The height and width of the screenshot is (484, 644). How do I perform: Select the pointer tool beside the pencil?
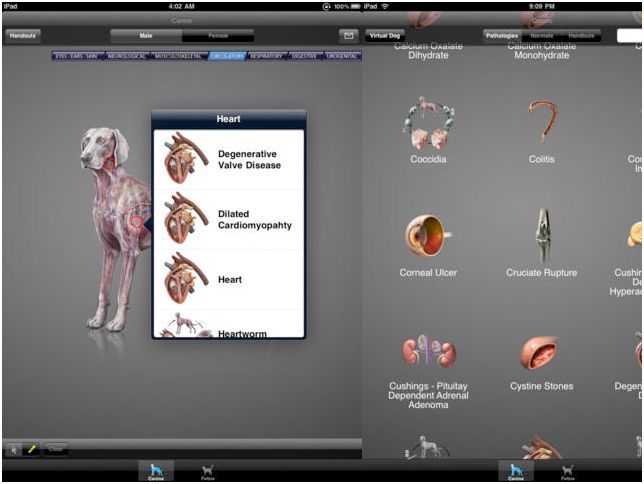click(x=14, y=450)
